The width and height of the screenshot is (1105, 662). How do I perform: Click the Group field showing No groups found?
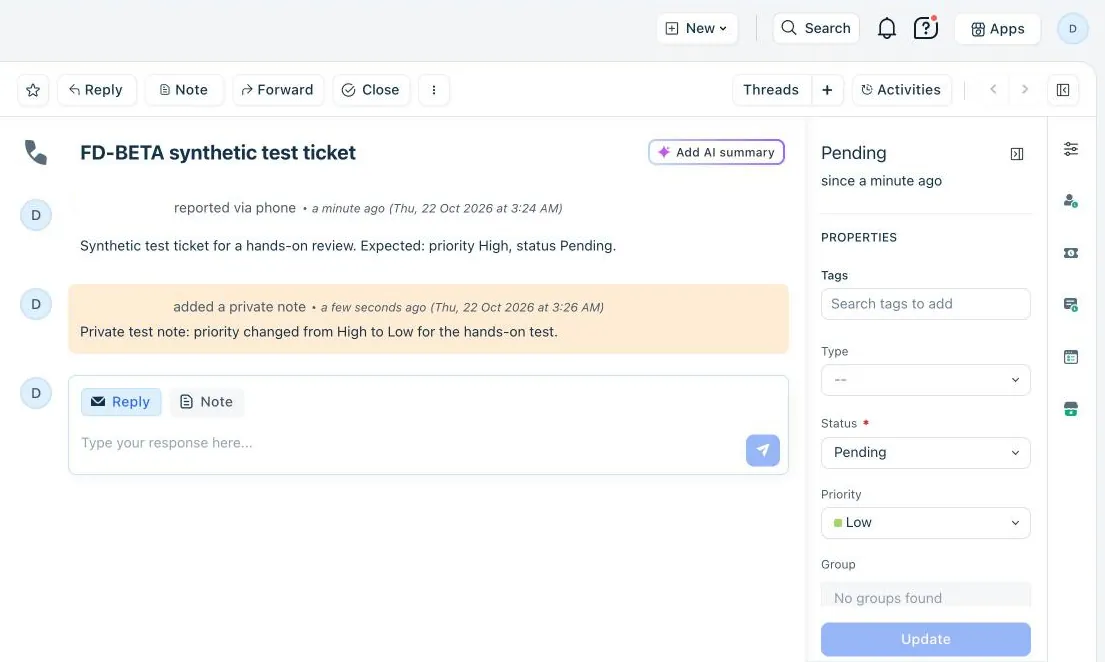pos(925,596)
